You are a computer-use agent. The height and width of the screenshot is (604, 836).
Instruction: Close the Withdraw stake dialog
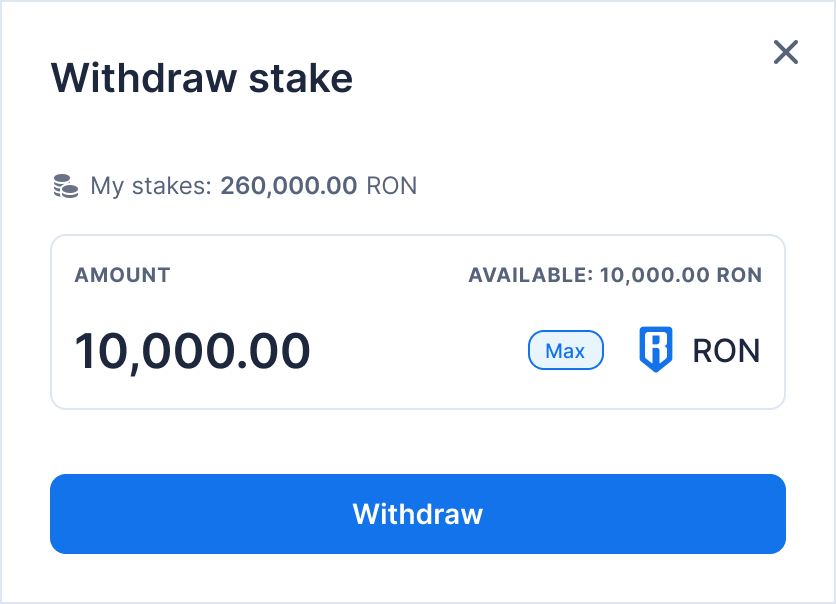[786, 52]
